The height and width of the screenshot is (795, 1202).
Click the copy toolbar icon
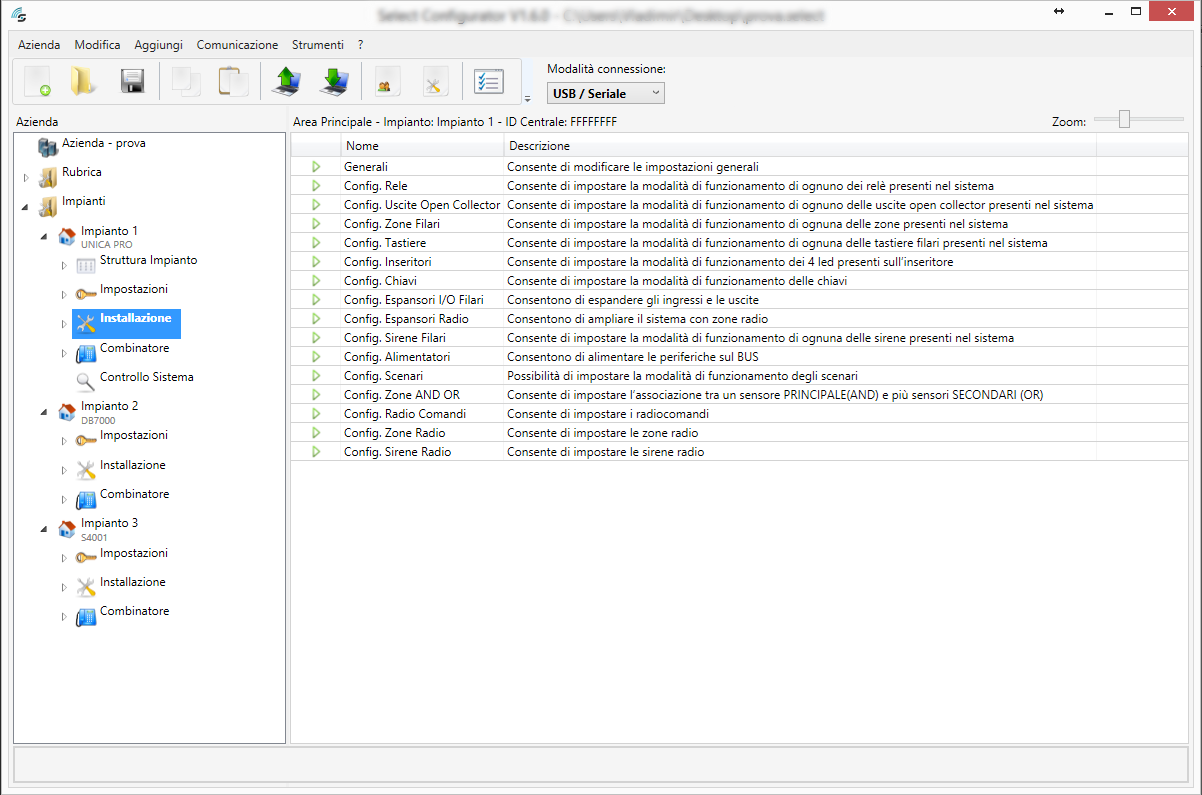click(x=186, y=81)
